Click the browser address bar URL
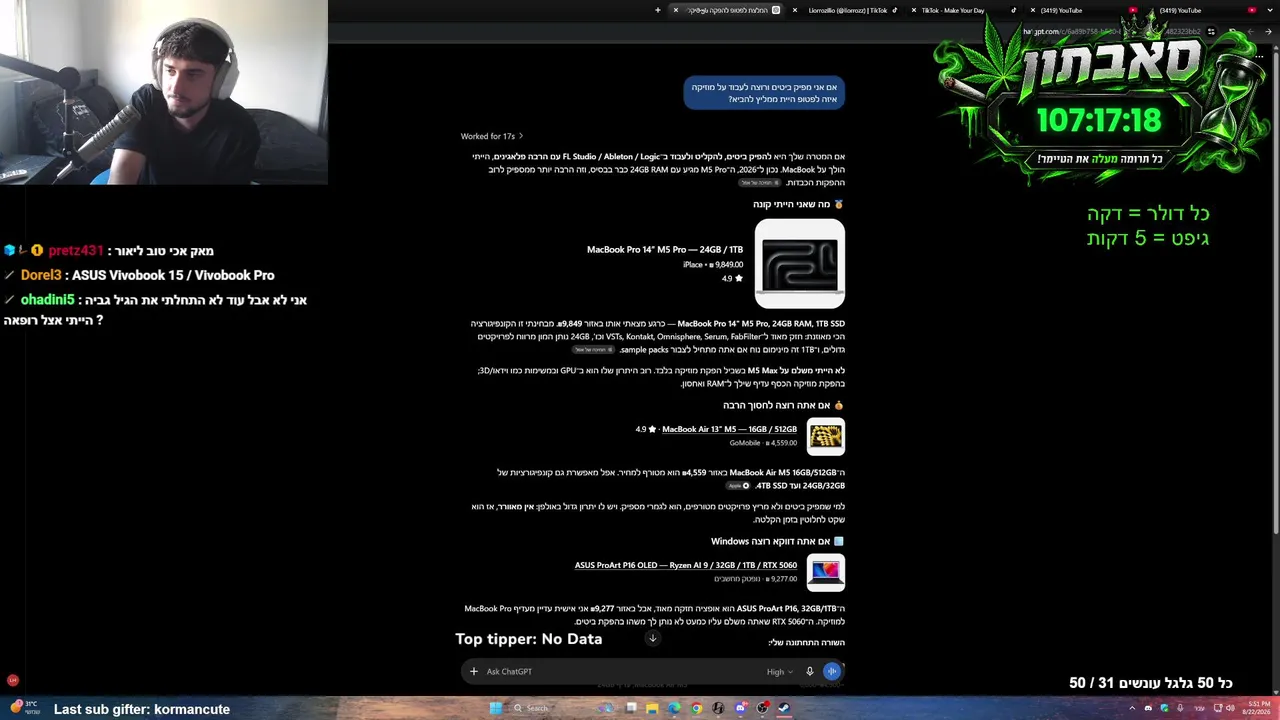1280x720 pixels. pyautogui.click(x=1110, y=32)
